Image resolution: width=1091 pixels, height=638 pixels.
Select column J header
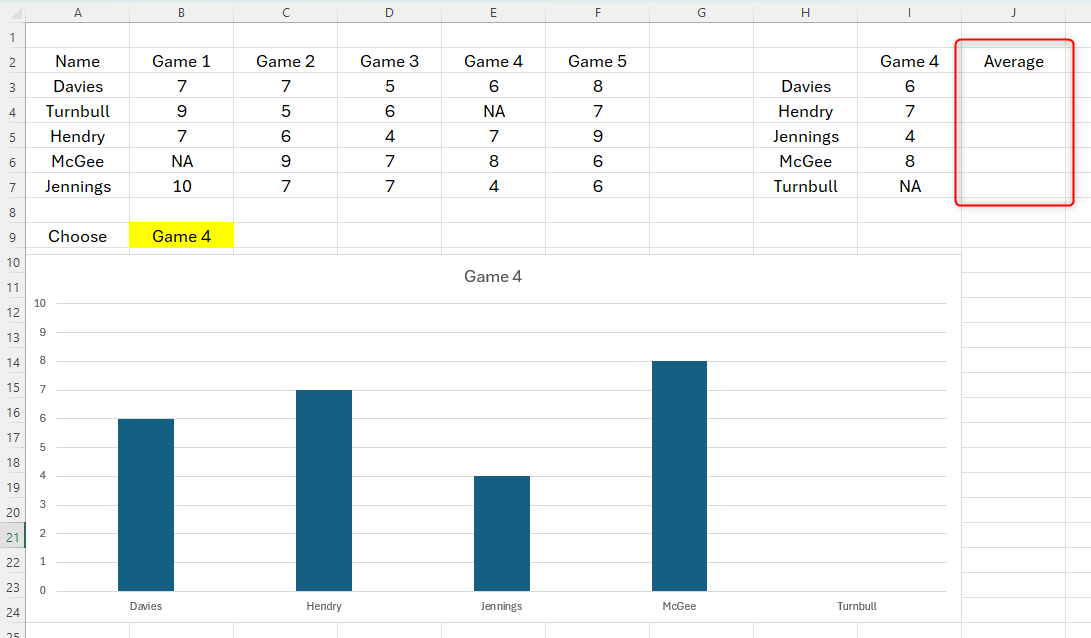coord(1013,13)
